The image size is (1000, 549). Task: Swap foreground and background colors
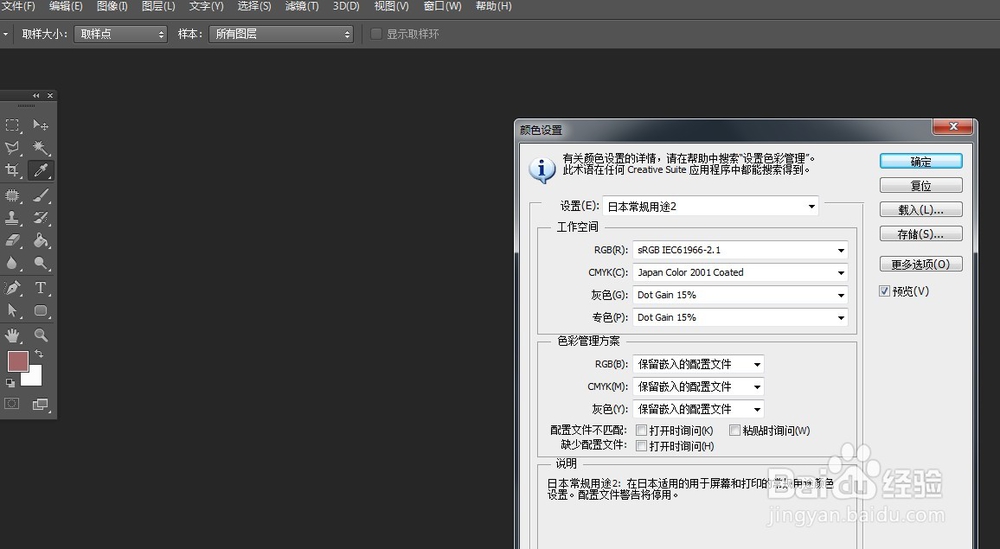point(39,354)
